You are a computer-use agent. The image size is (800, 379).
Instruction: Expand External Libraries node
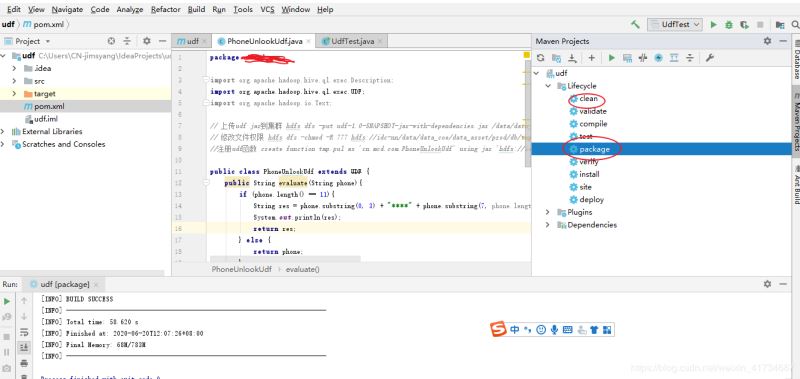3,132
